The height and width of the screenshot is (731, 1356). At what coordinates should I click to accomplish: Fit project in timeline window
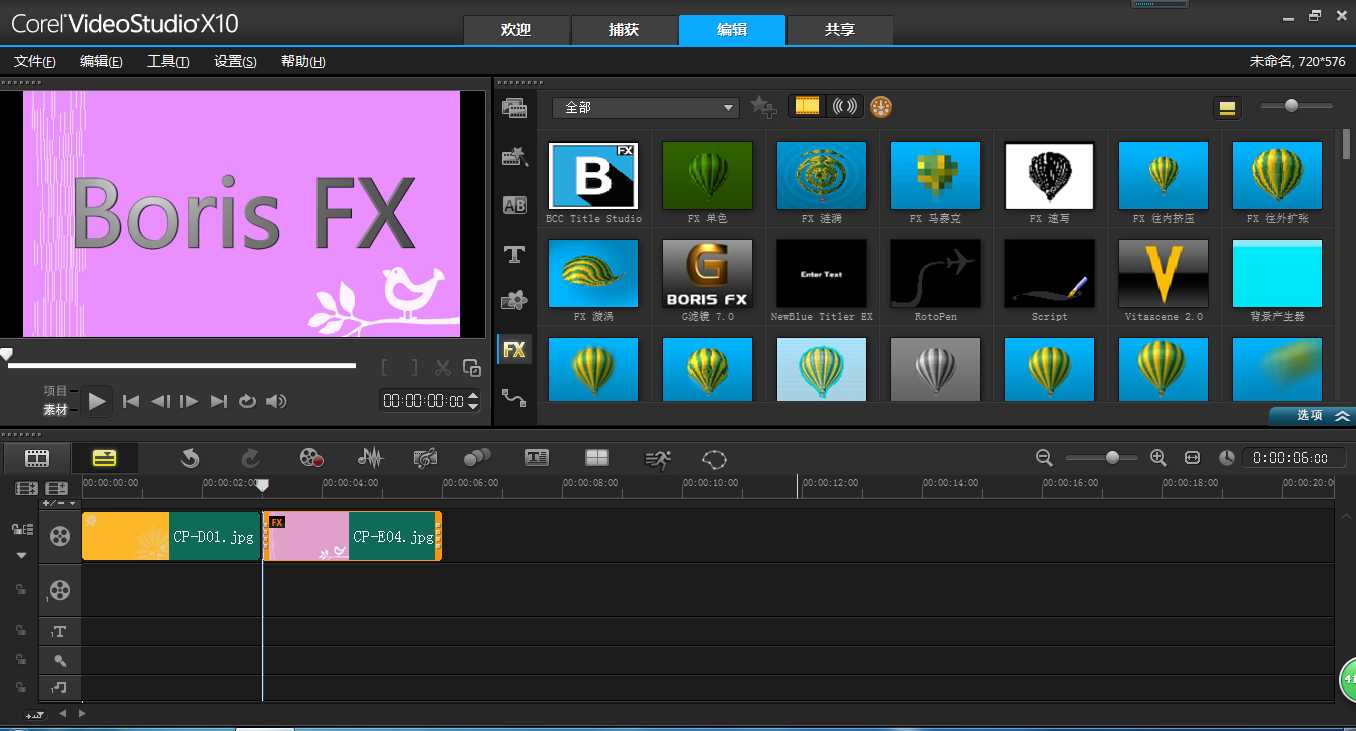[1192, 457]
